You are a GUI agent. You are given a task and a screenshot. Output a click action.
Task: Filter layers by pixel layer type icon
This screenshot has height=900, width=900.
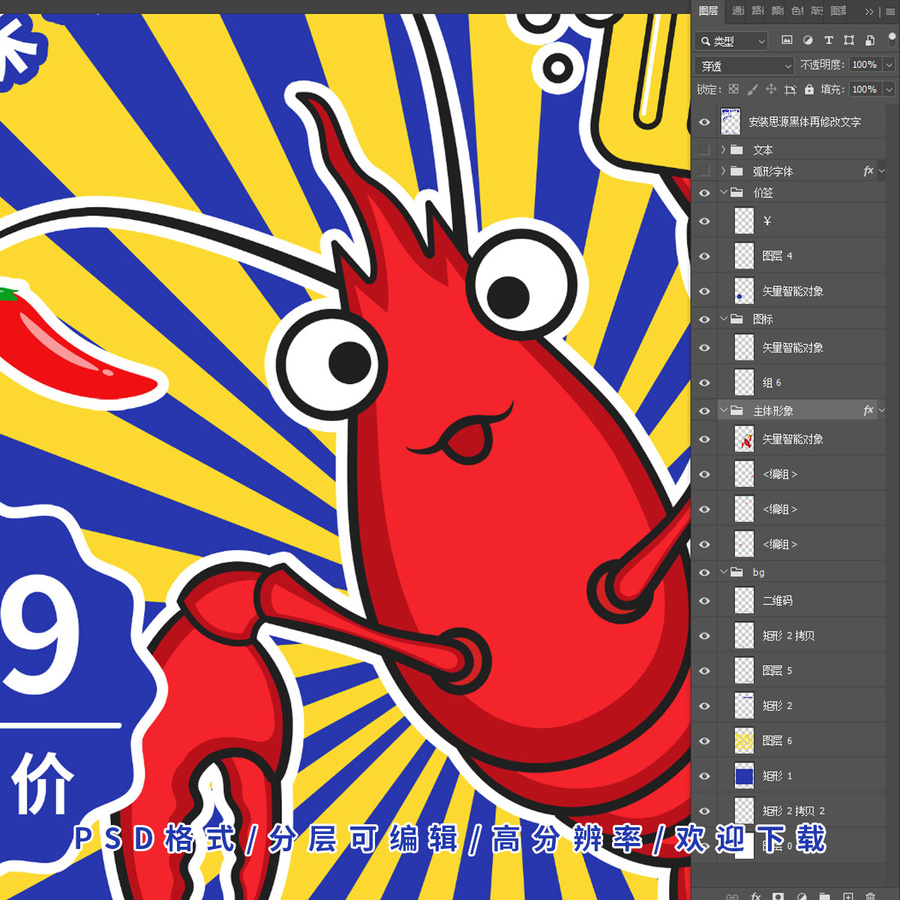pos(786,40)
